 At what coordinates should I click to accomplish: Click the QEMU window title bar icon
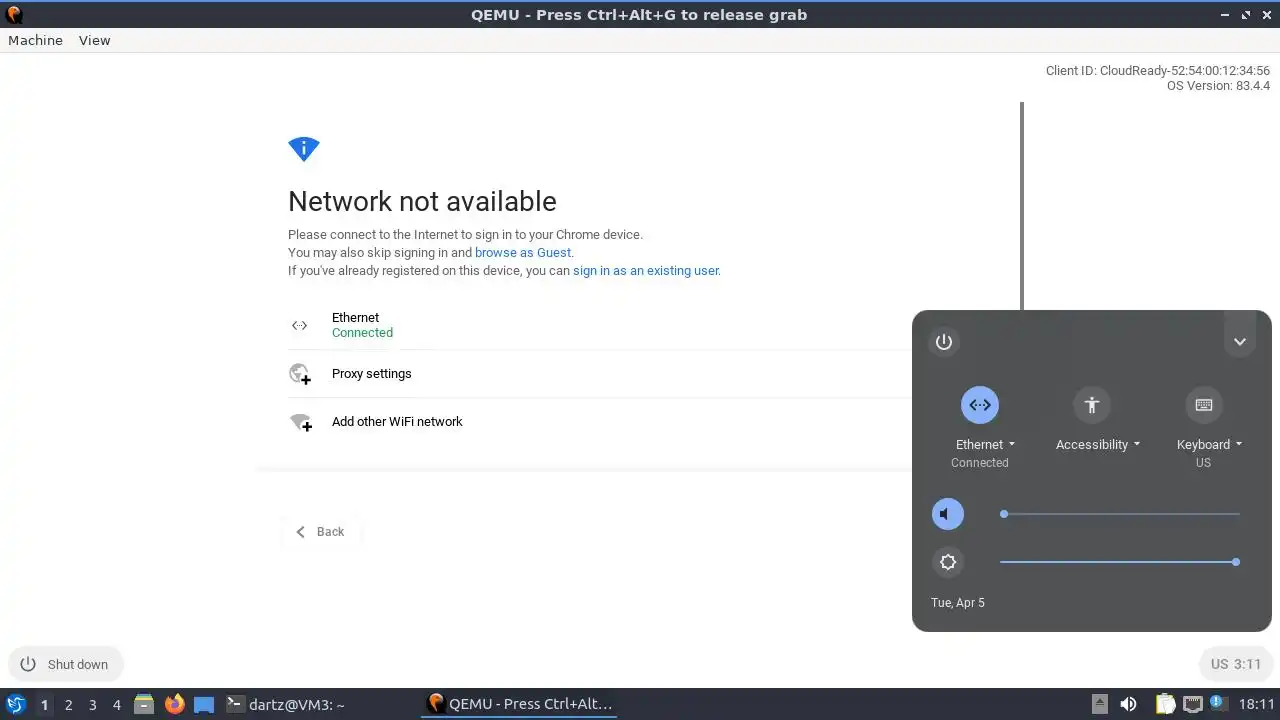[13, 15]
